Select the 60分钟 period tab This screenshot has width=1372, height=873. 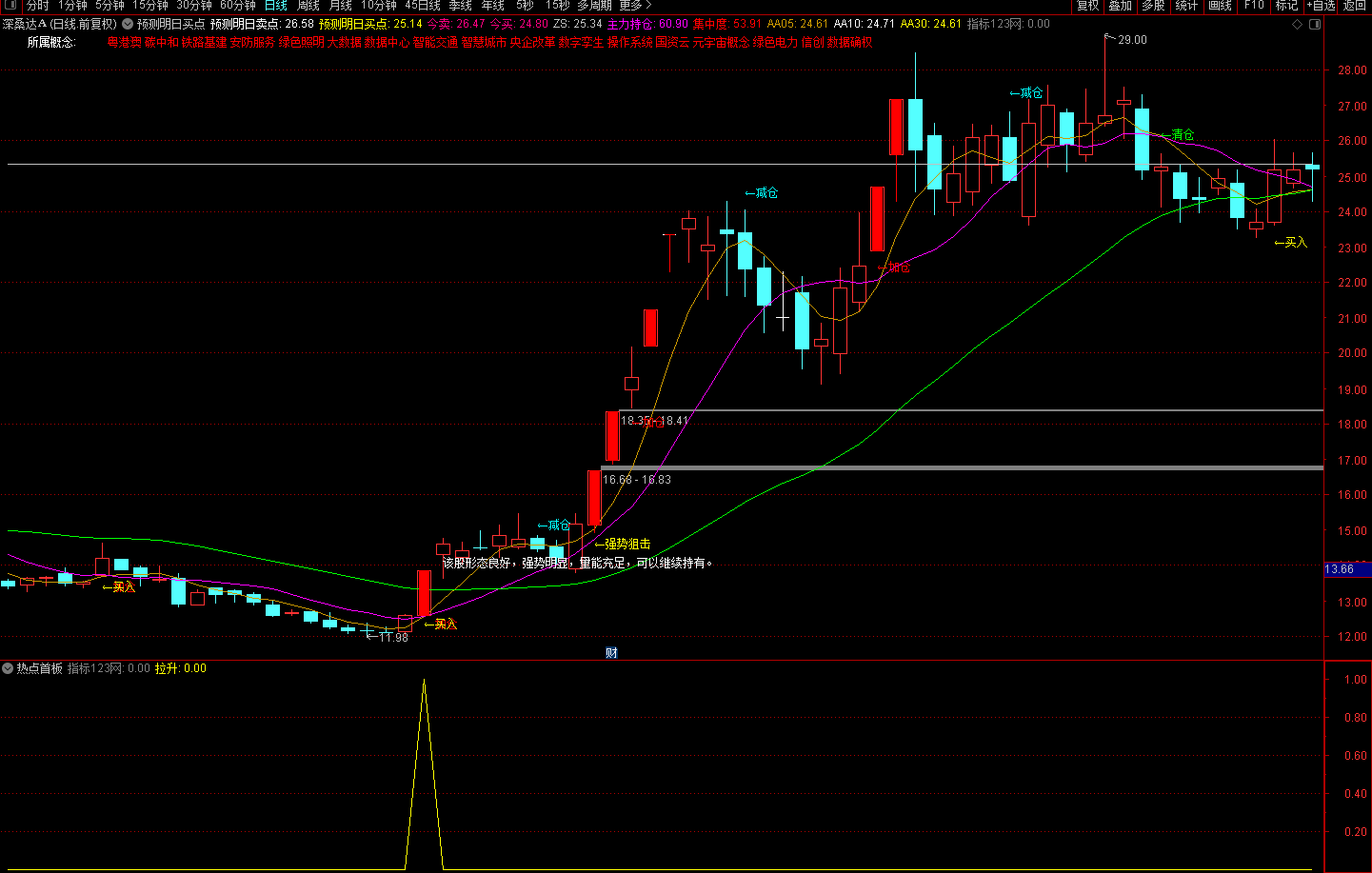238,6
